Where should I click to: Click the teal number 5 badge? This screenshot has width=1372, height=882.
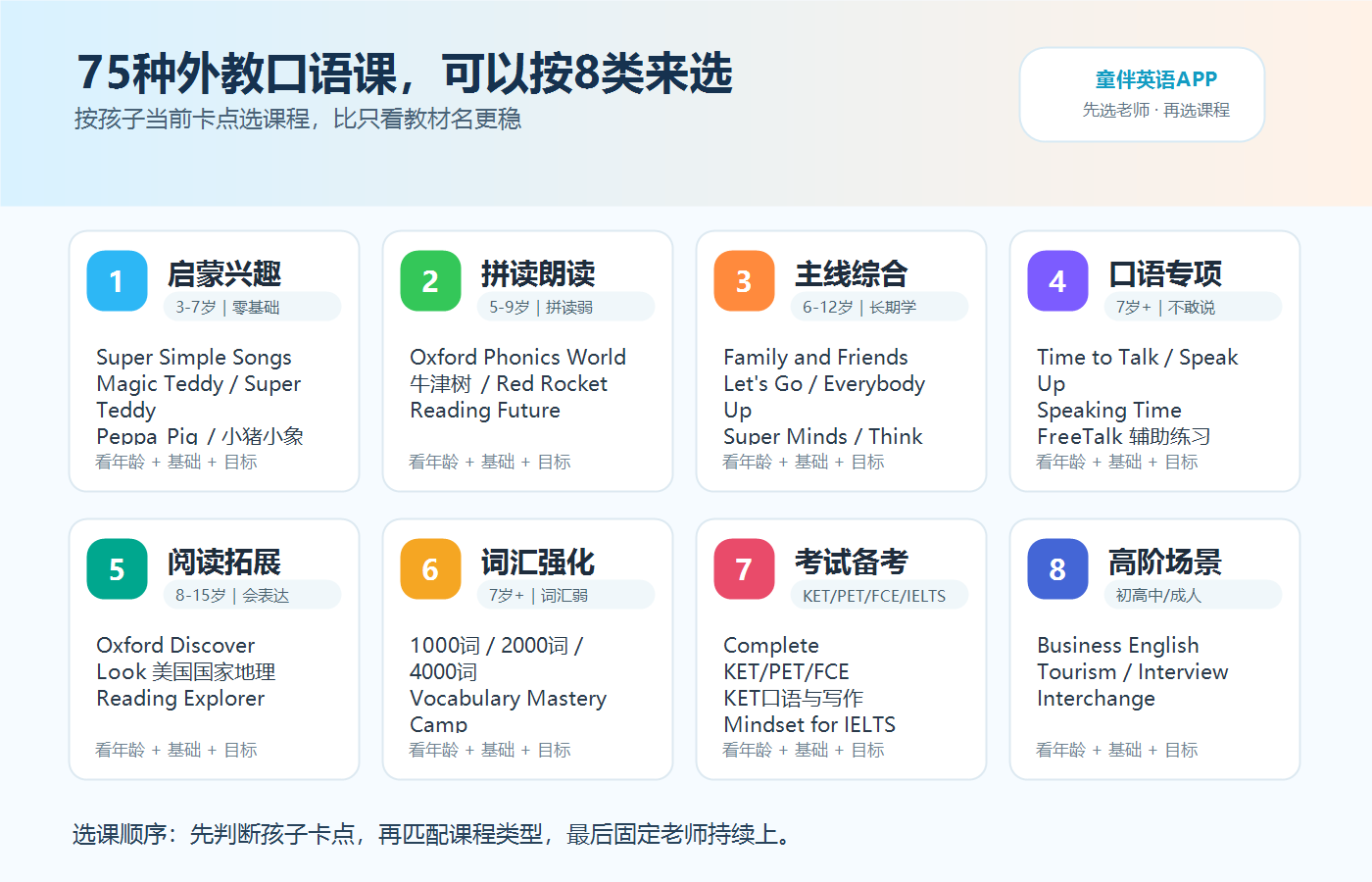click(117, 569)
